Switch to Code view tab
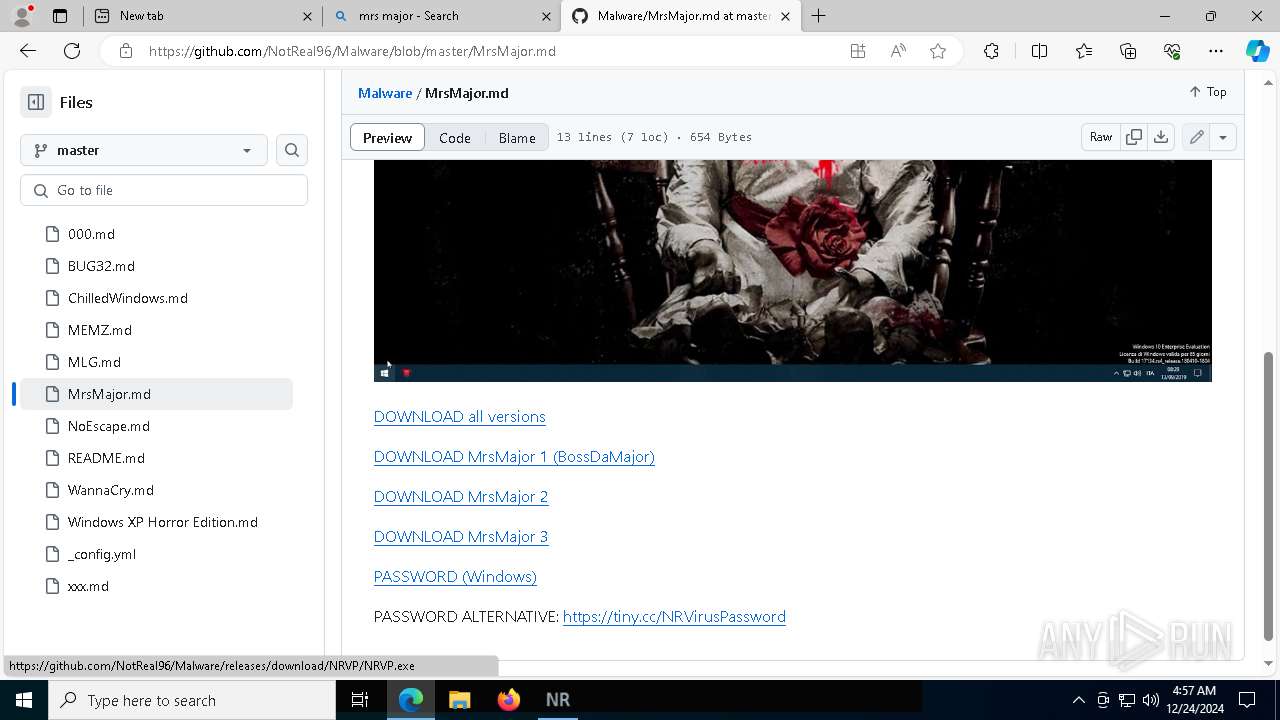Viewport: 1280px width, 720px height. [x=455, y=138]
